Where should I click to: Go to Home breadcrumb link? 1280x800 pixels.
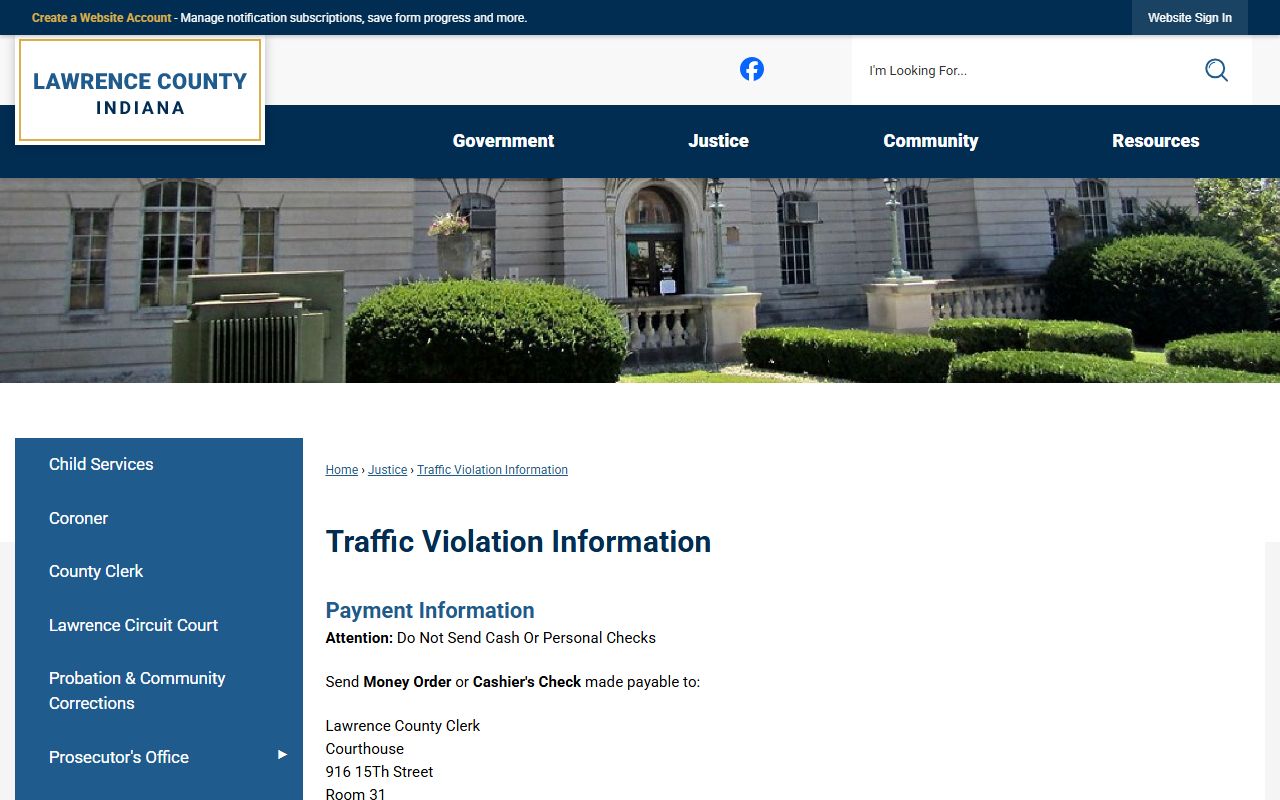tap(342, 470)
